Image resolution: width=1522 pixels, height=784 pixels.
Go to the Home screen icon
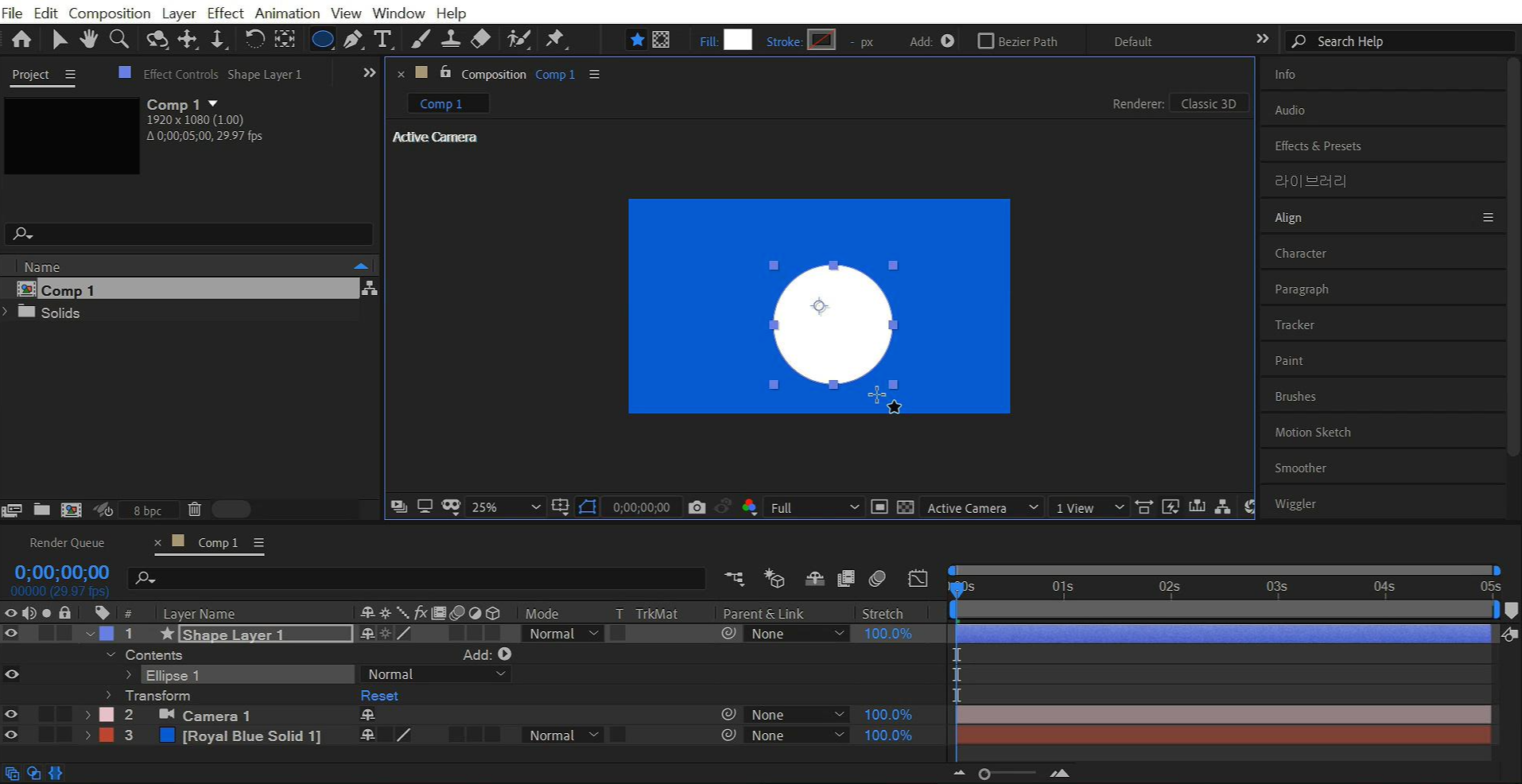tap(21, 39)
